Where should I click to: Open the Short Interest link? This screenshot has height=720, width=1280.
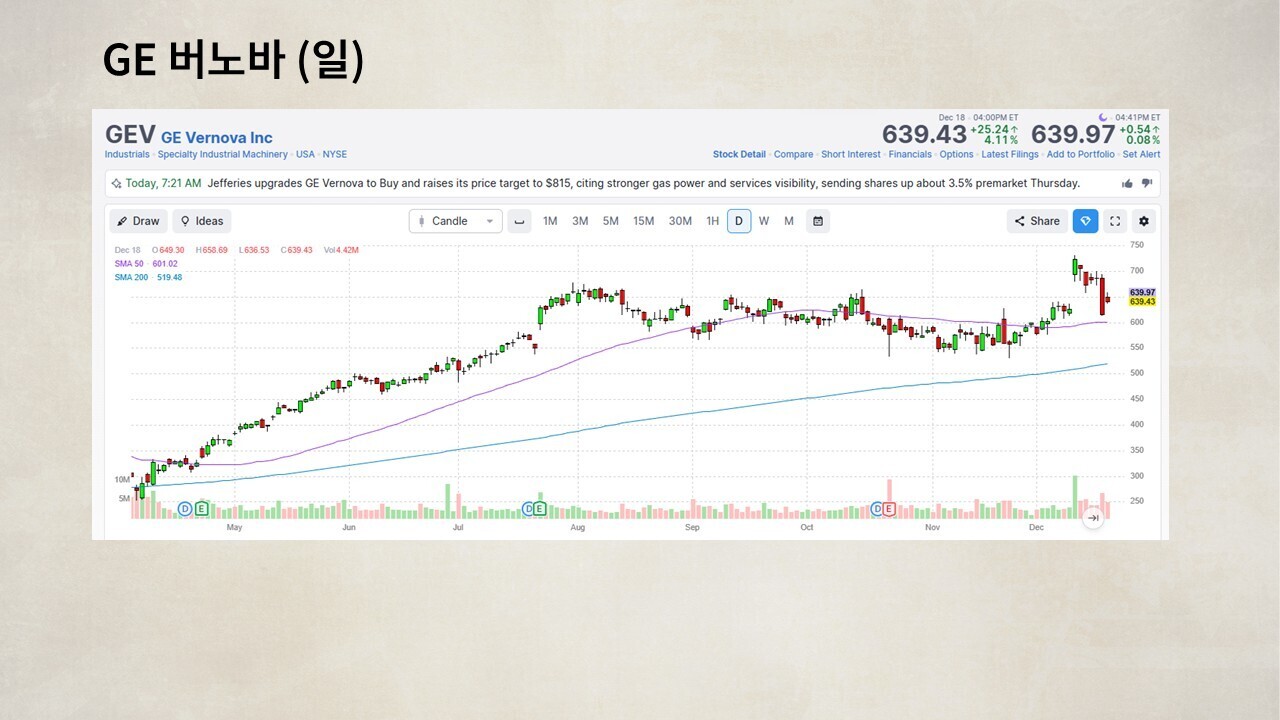(x=851, y=155)
